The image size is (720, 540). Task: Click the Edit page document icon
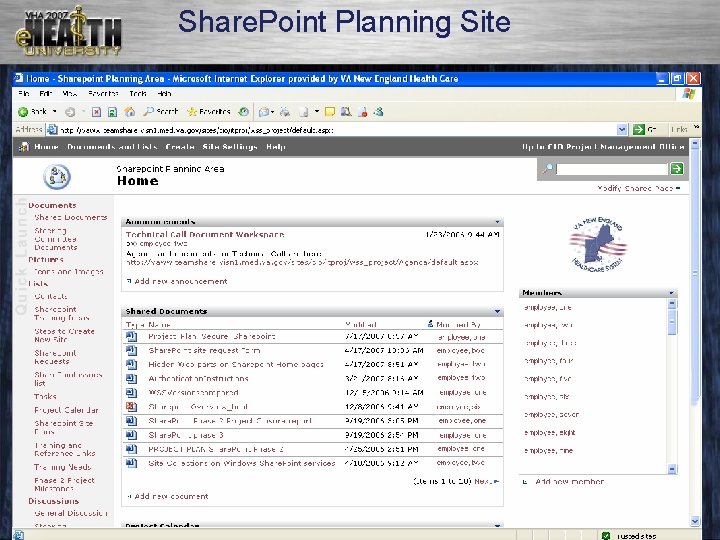pyautogui.click(x=304, y=112)
